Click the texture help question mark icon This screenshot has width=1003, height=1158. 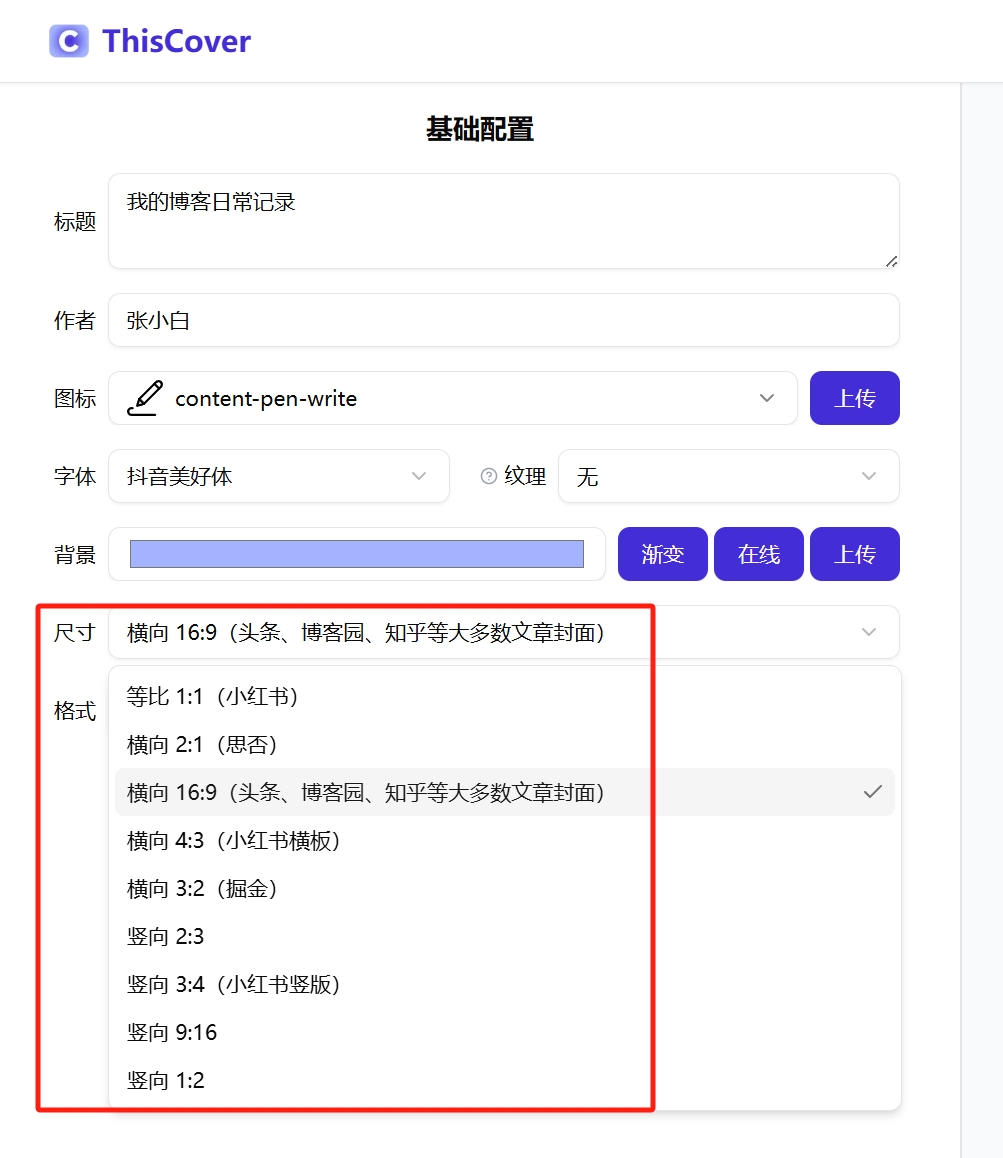pyautogui.click(x=487, y=477)
